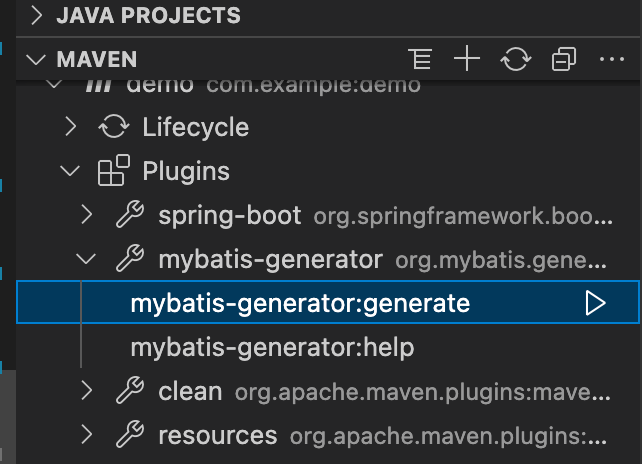Screen dimensions: 642x464
Task: Click the Lifecycle cycle arrows icon
Action: [x=114, y=127]
